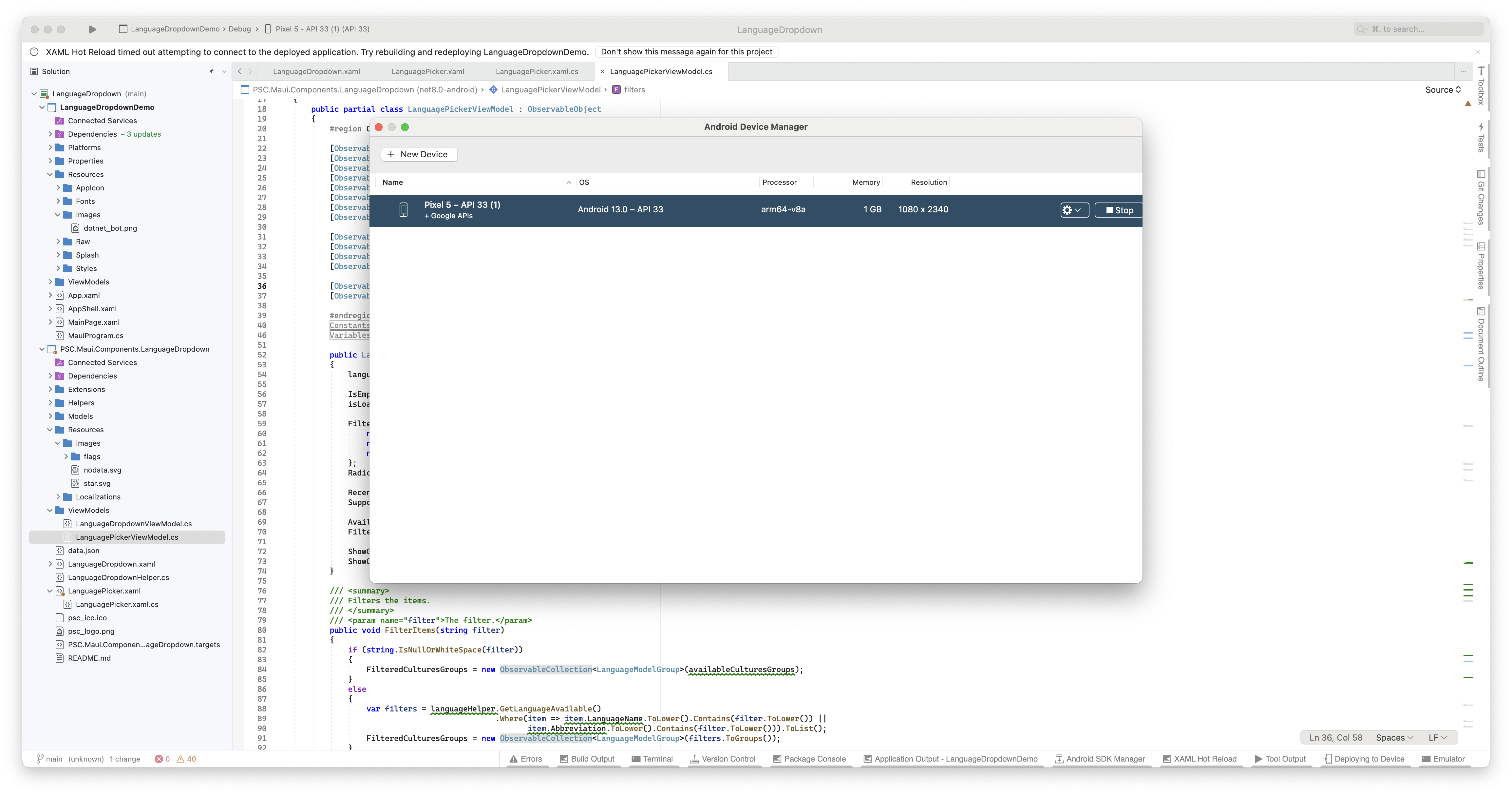Image resolution: width=1512 pixels, height=795 pixels.
Task: Dismiss the XAML Hot Reload notification bar
Action: (1478, 52)
